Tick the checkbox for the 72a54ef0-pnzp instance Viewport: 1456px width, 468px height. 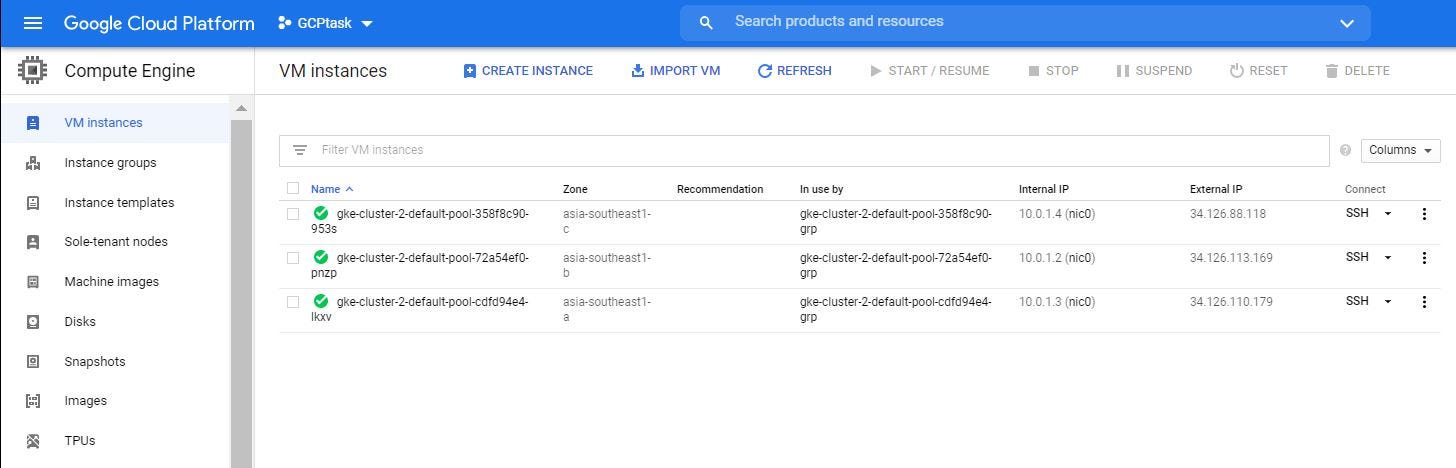coord(293,258)
